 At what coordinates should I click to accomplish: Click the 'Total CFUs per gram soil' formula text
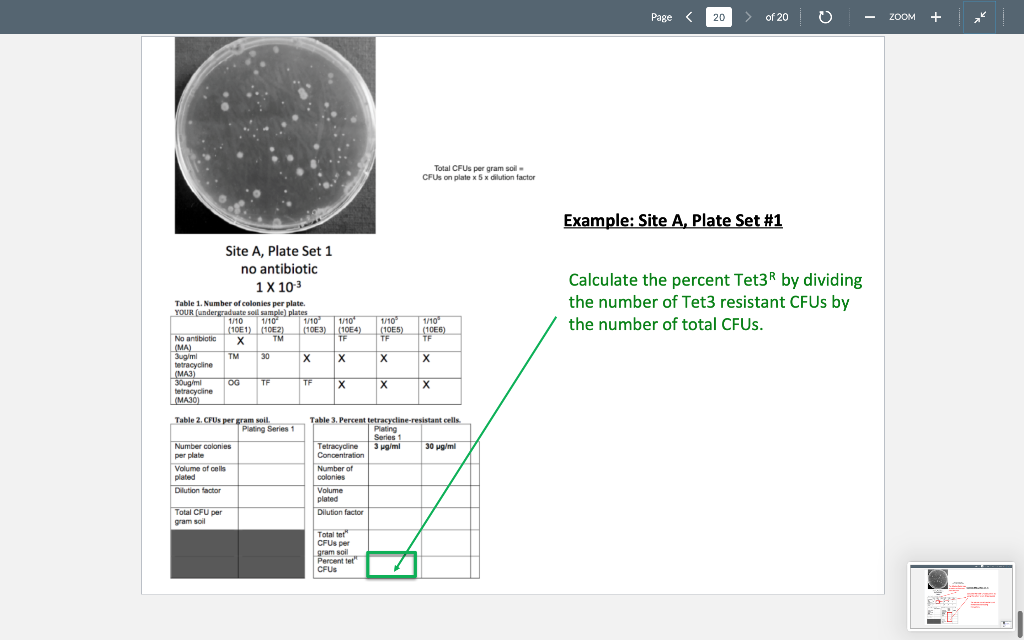pos(484,172)
